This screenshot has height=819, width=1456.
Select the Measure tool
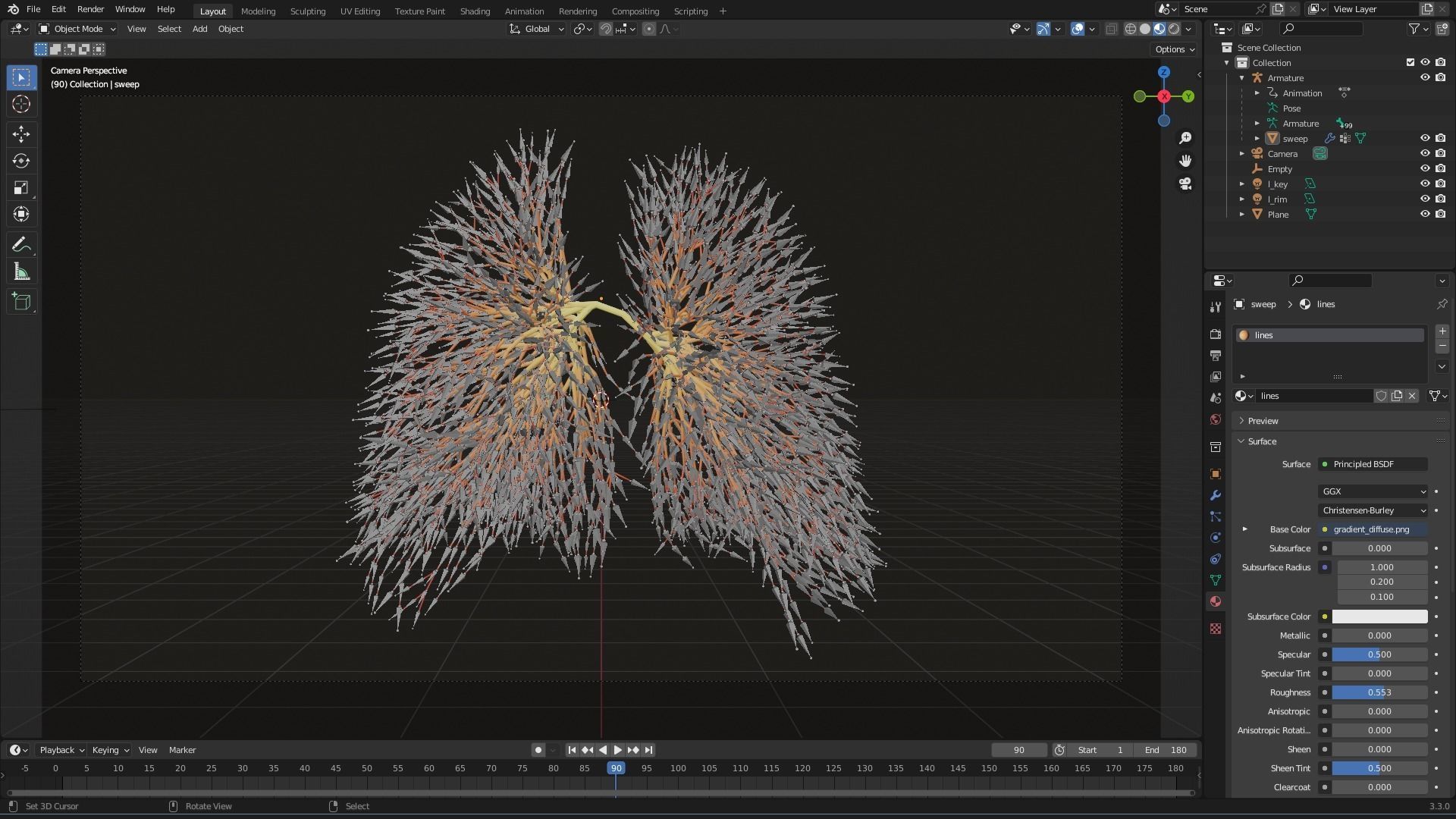coord(21,271)
